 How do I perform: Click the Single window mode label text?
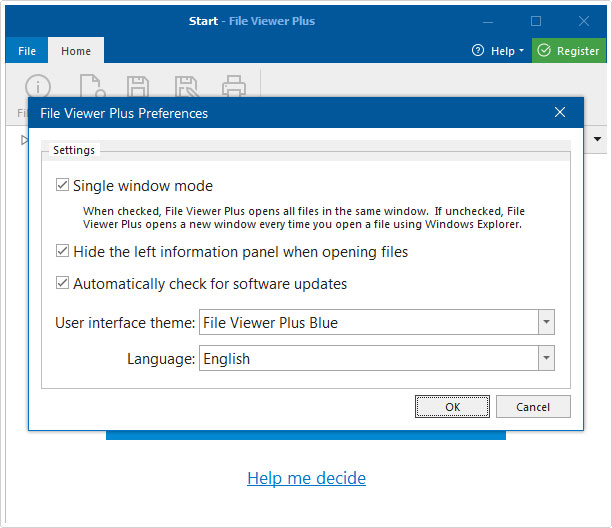click(143, 186)
